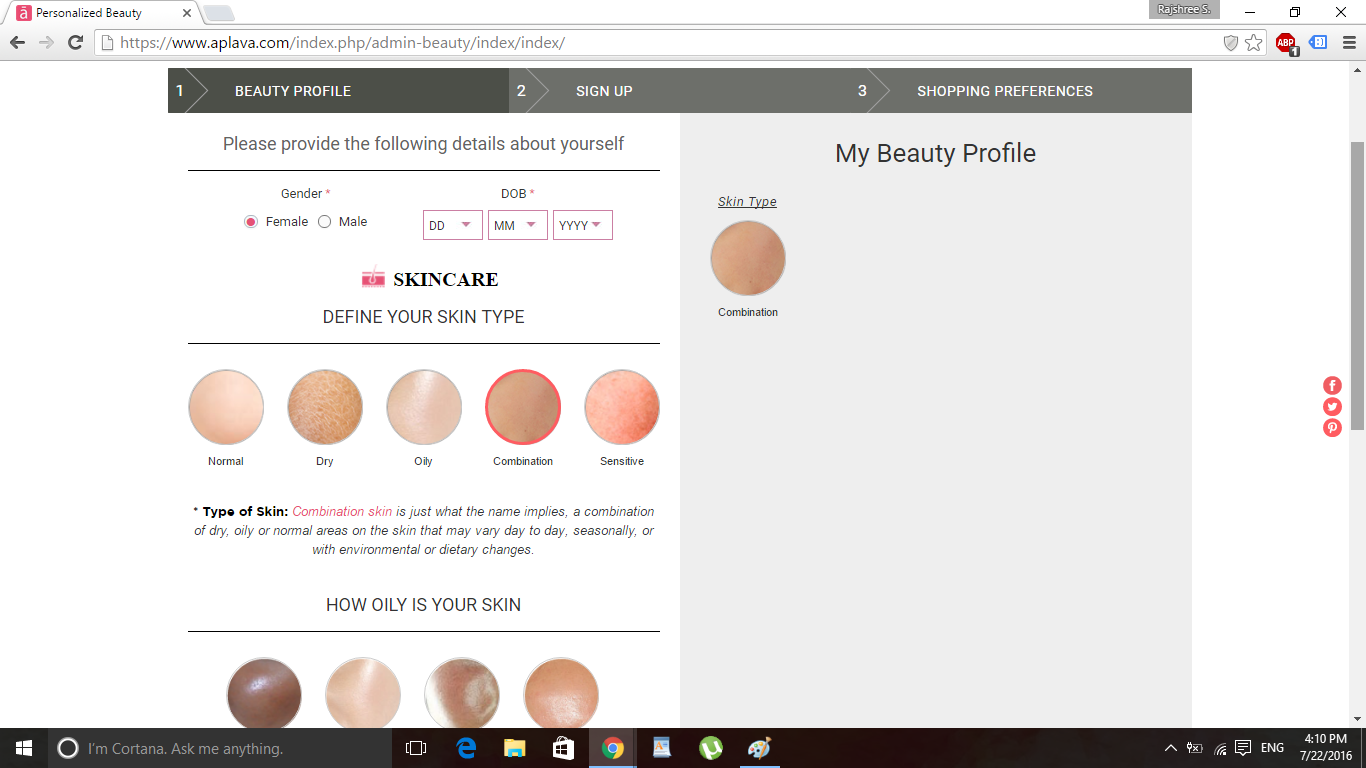Pick the darkest oily skin swatch
The height and width of the screenshot is (768, 1366).
point(264,694)
